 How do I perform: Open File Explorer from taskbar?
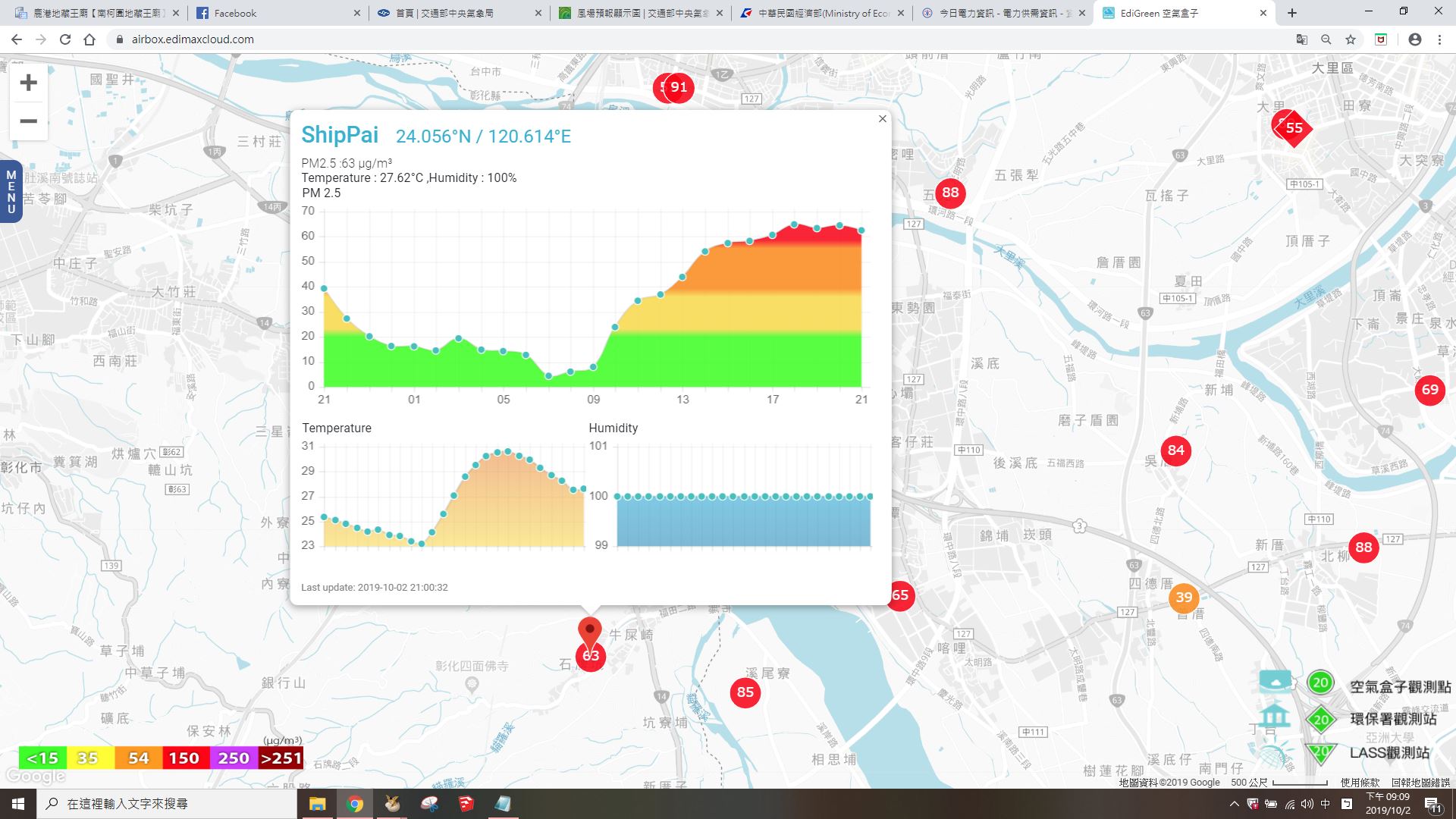click(317, 804)
